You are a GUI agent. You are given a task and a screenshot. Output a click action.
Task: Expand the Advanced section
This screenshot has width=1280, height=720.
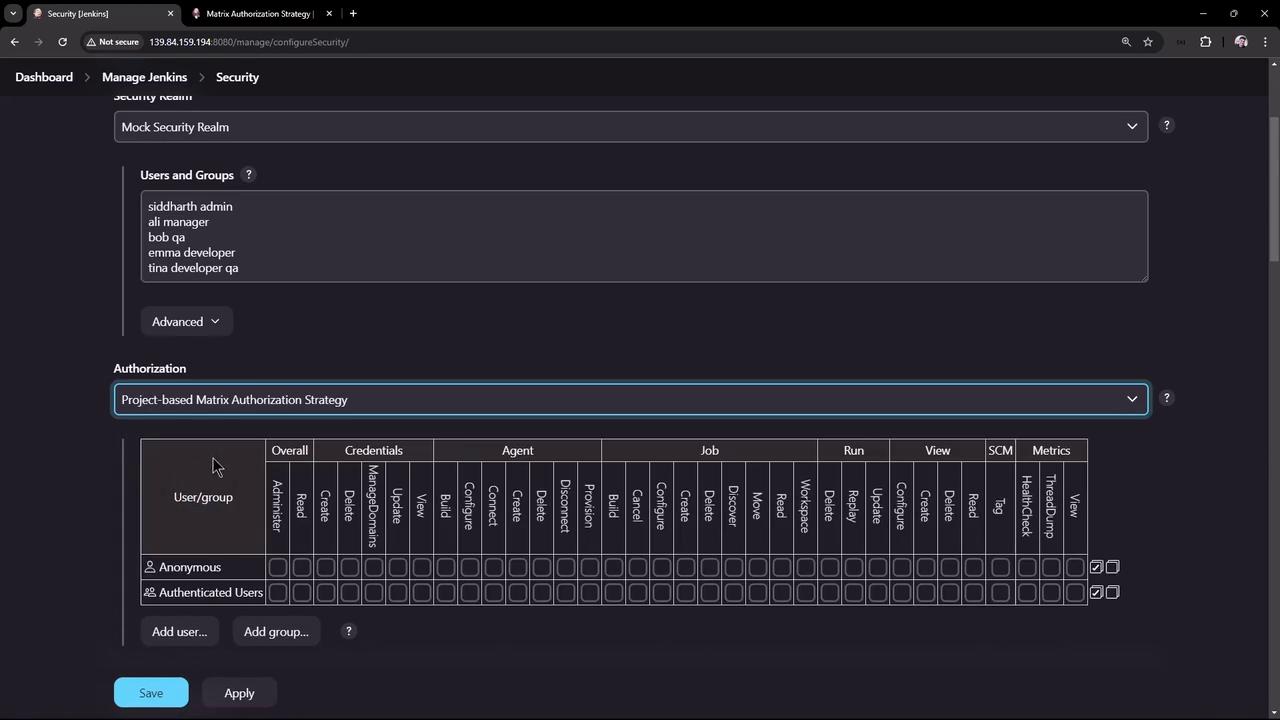tap(186, 321)
